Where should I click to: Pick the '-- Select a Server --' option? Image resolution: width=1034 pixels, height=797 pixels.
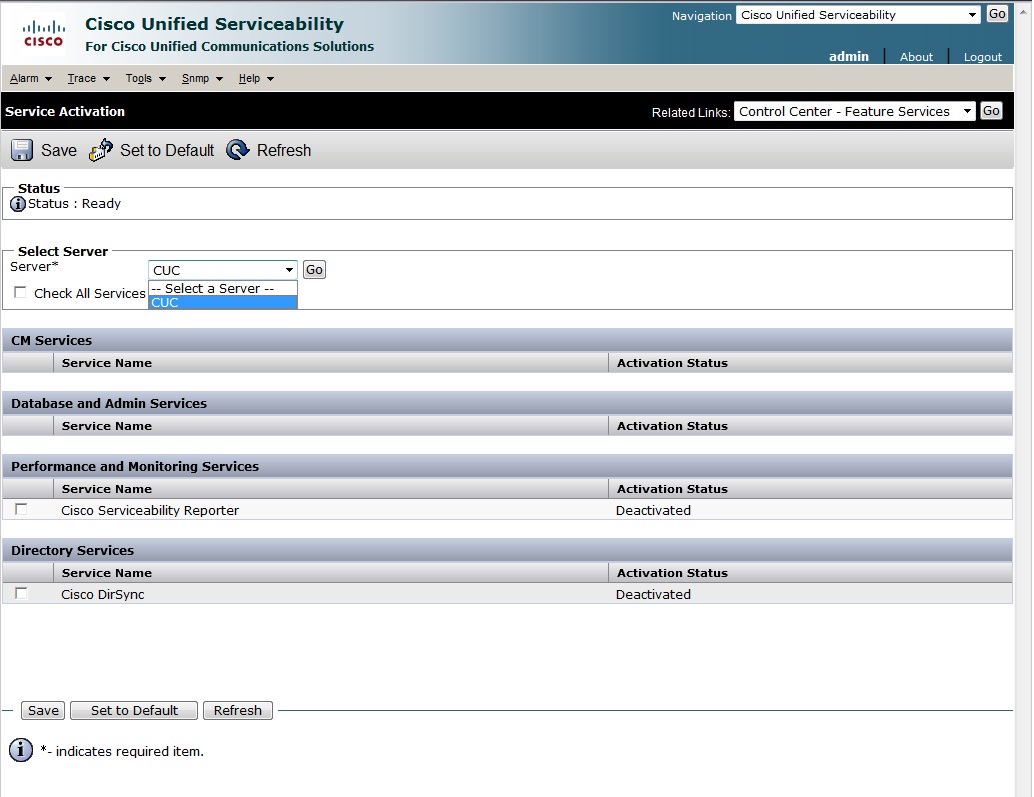tap(222, 288)
